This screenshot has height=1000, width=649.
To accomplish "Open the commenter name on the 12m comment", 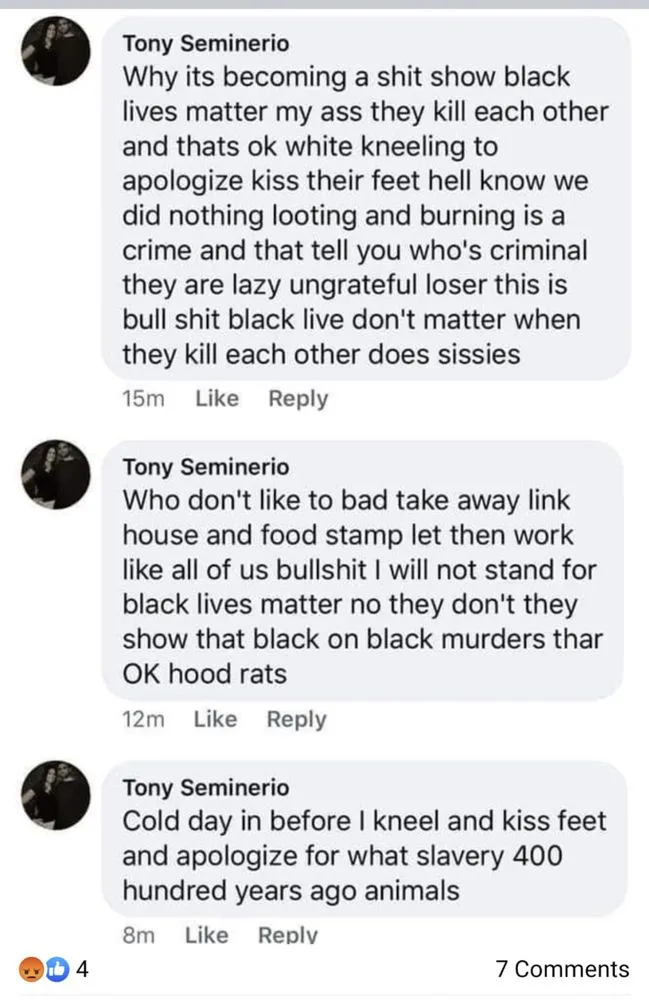I will tap(205, 467).
